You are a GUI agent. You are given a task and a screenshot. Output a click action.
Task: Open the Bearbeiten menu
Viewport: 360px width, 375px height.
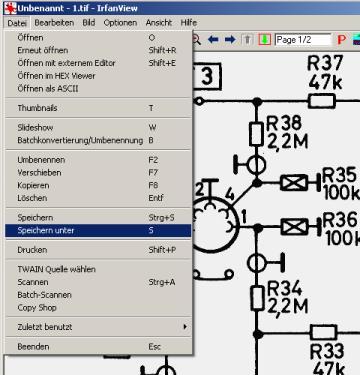click(54, 23)
